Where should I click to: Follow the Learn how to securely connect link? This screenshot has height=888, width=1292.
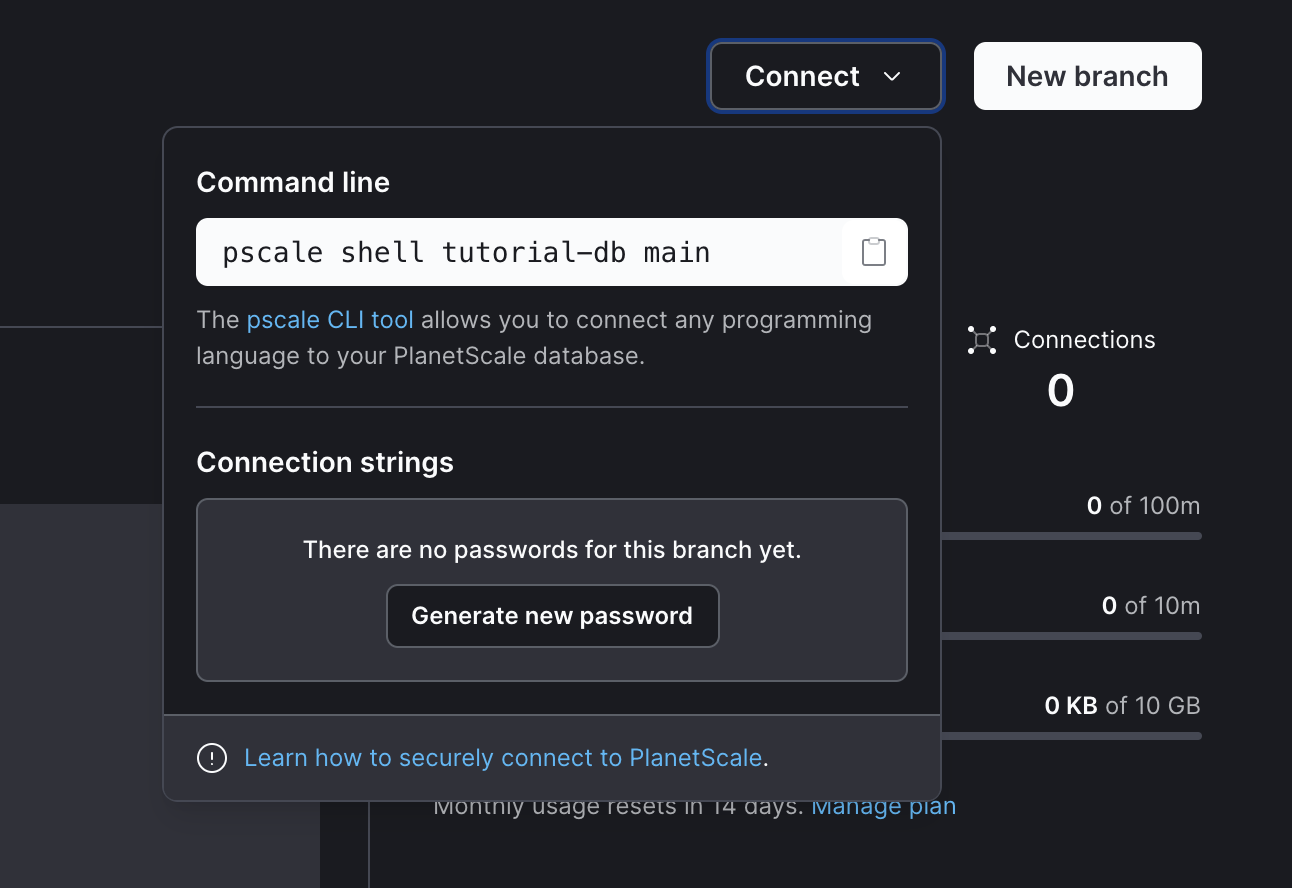[x=502, y=758]
